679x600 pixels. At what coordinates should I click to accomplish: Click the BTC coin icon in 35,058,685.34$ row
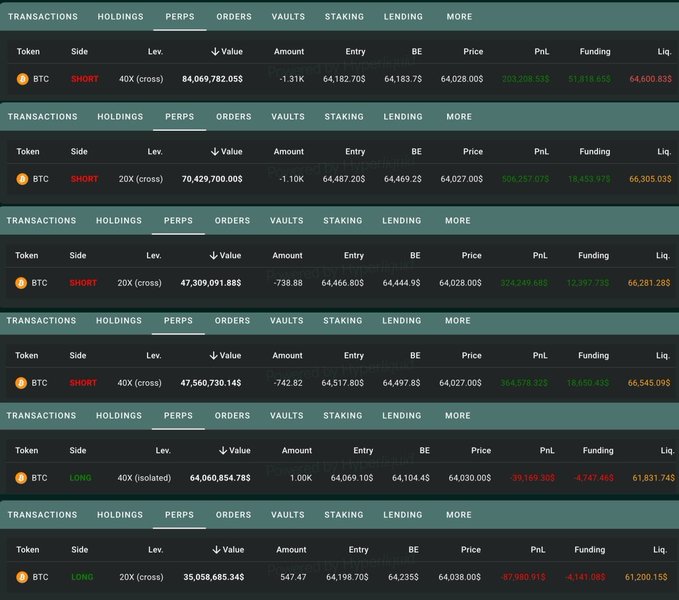pos(22,577)
